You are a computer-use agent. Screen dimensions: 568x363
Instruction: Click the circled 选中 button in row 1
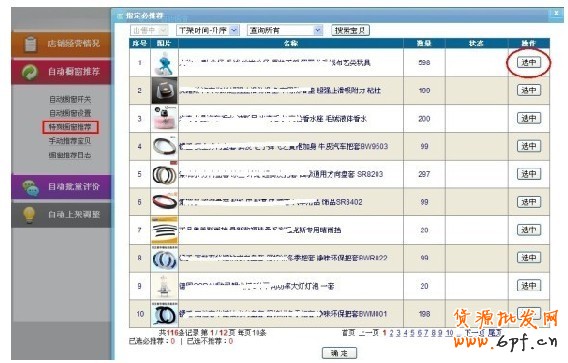click(529, 62)
